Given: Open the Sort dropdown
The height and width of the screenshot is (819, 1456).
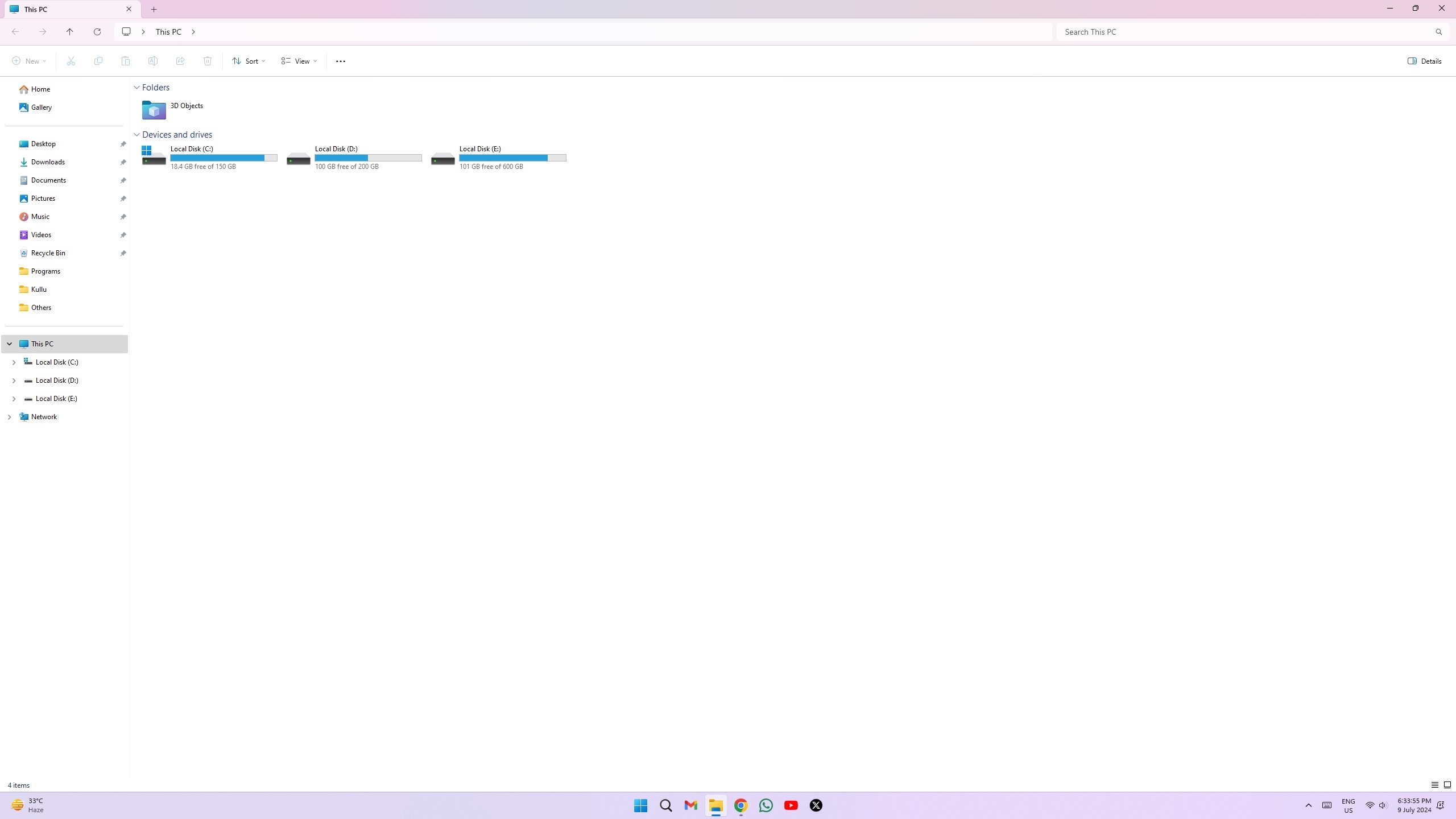Looking at the screenshot, I should pyautogui.click(x=249, y=61).
